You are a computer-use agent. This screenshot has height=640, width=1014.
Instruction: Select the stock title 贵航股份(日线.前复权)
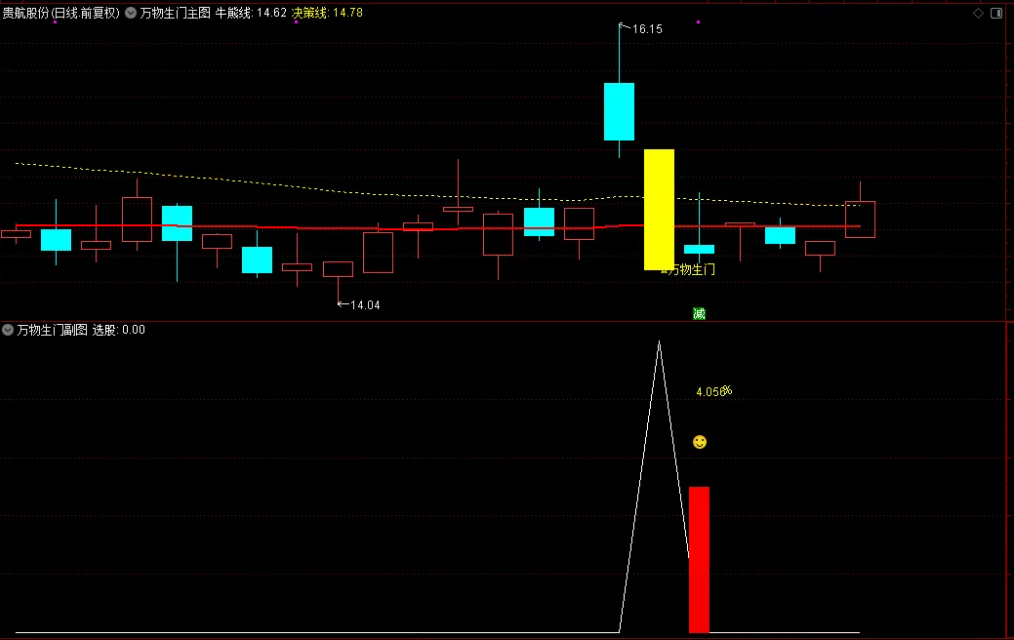pos(60,13)
